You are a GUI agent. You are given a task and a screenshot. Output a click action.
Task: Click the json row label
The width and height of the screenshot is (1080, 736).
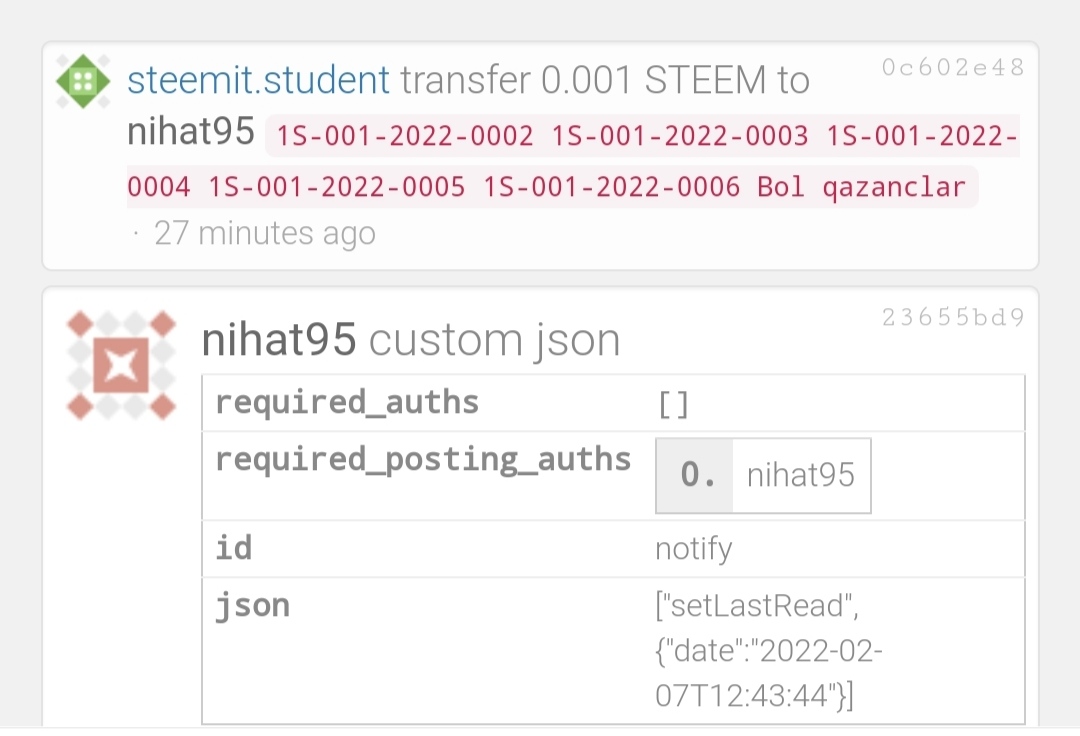click(252, 606)
